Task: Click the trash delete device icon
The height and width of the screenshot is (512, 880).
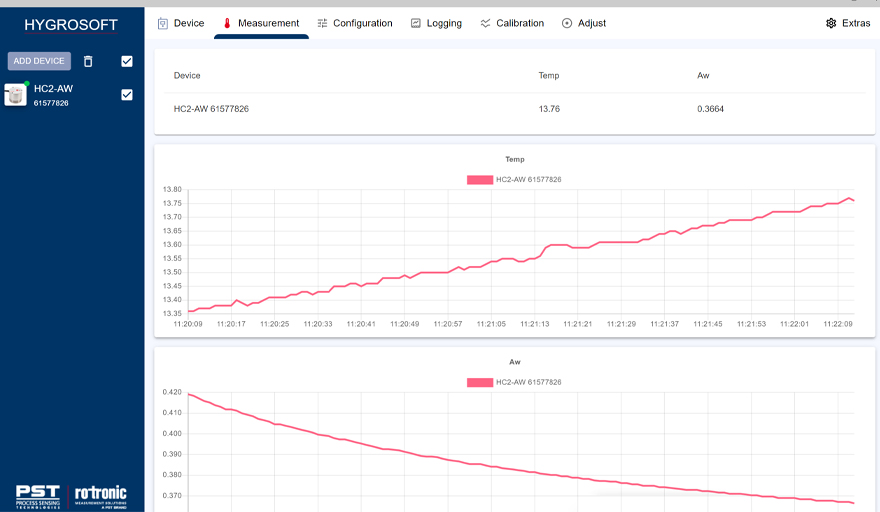Action: coord(88,61)
